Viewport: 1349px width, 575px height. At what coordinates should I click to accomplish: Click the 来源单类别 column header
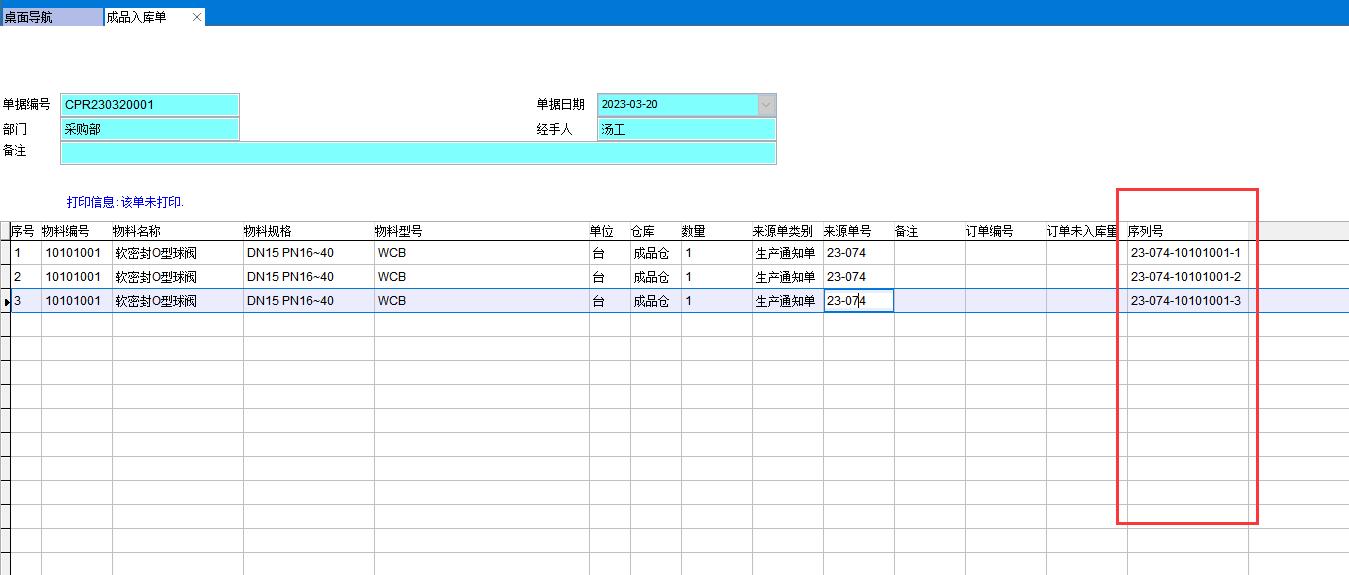(x=786, y=231)
